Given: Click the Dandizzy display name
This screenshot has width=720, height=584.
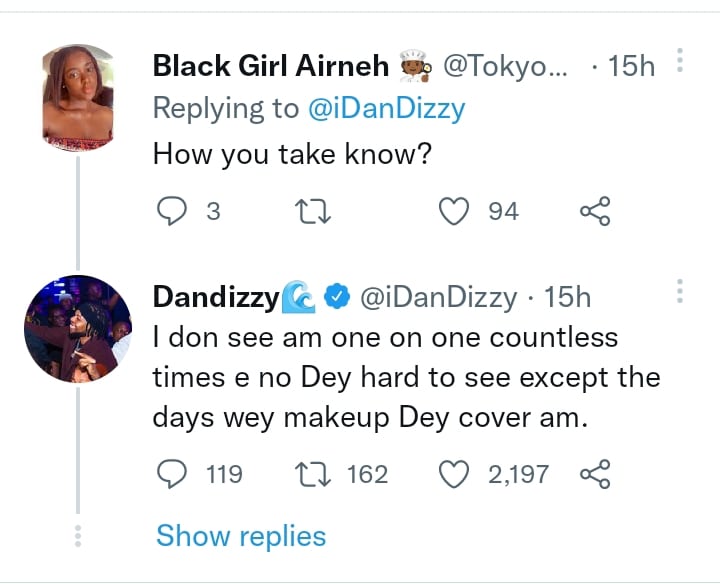Looking at the screenshot, I should coord(216,296).
